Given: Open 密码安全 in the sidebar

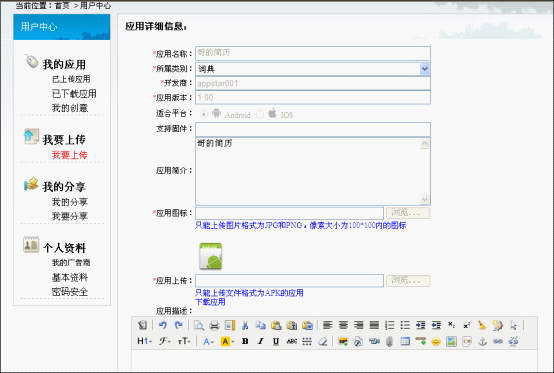Looking at the screenshot, I should [x=70, y=292].
